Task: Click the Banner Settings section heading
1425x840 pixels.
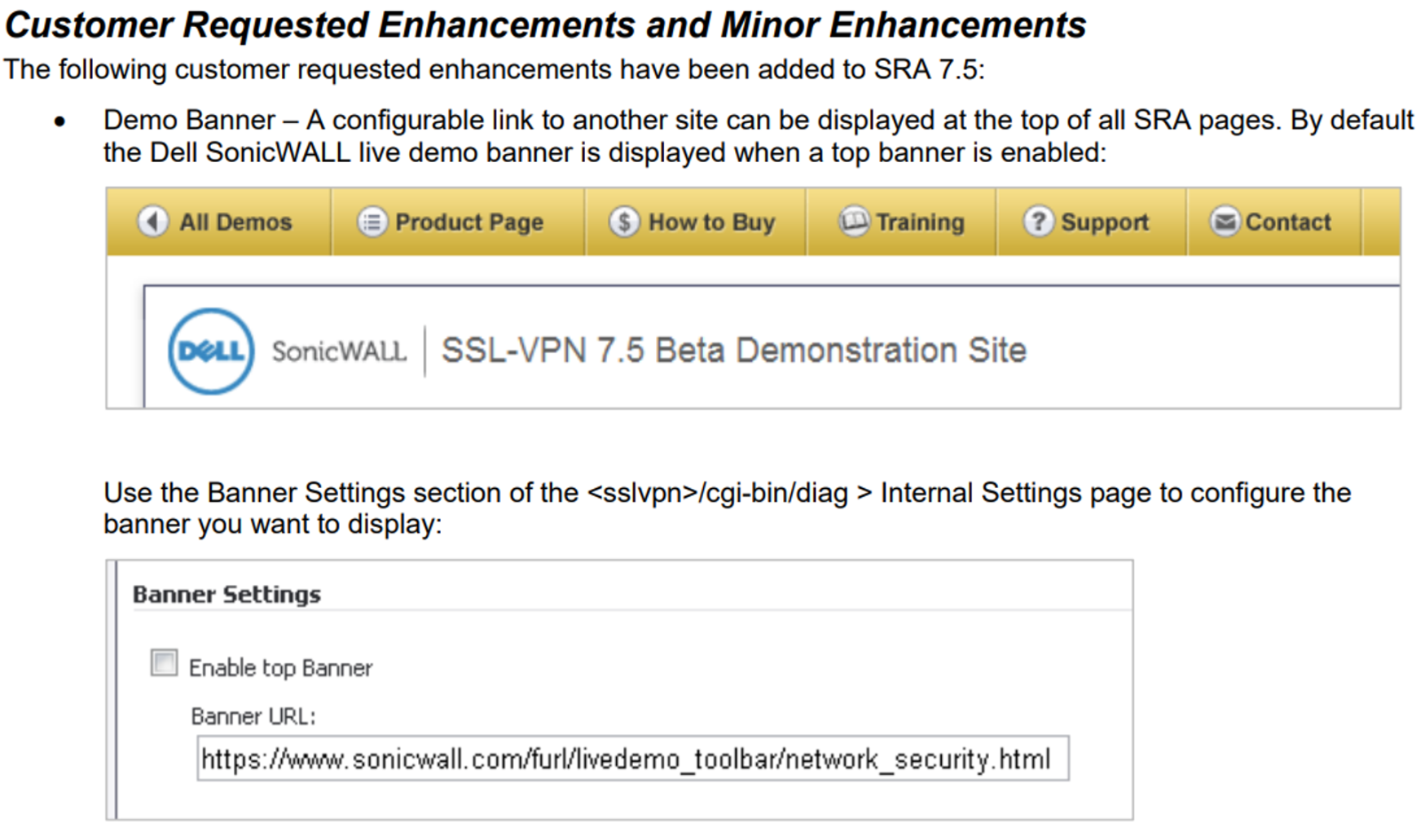Action: click(227, 595)
